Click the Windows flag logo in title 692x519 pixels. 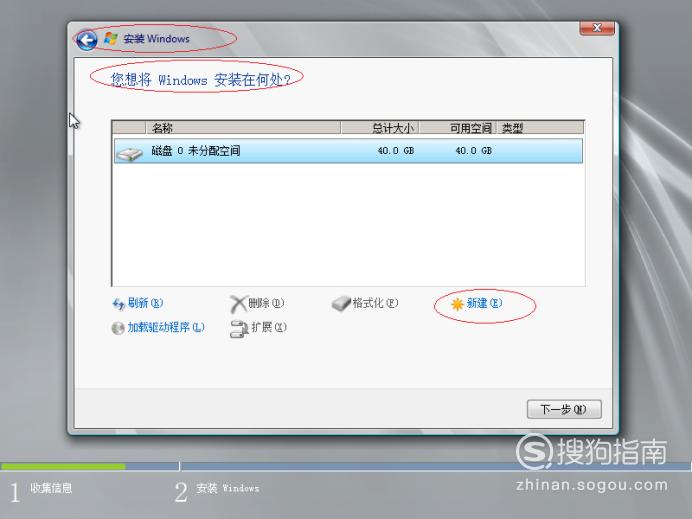[110, 38]
